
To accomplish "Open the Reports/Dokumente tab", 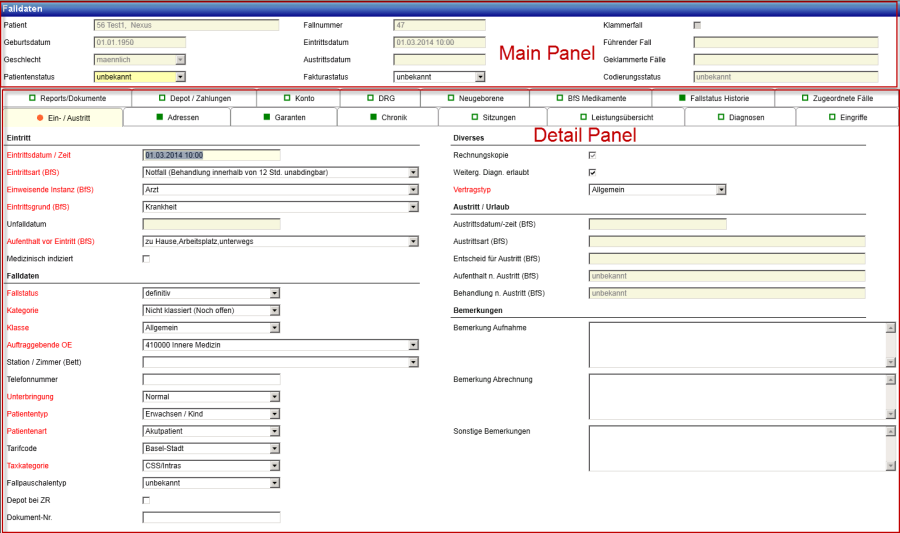I will point(67,98).
